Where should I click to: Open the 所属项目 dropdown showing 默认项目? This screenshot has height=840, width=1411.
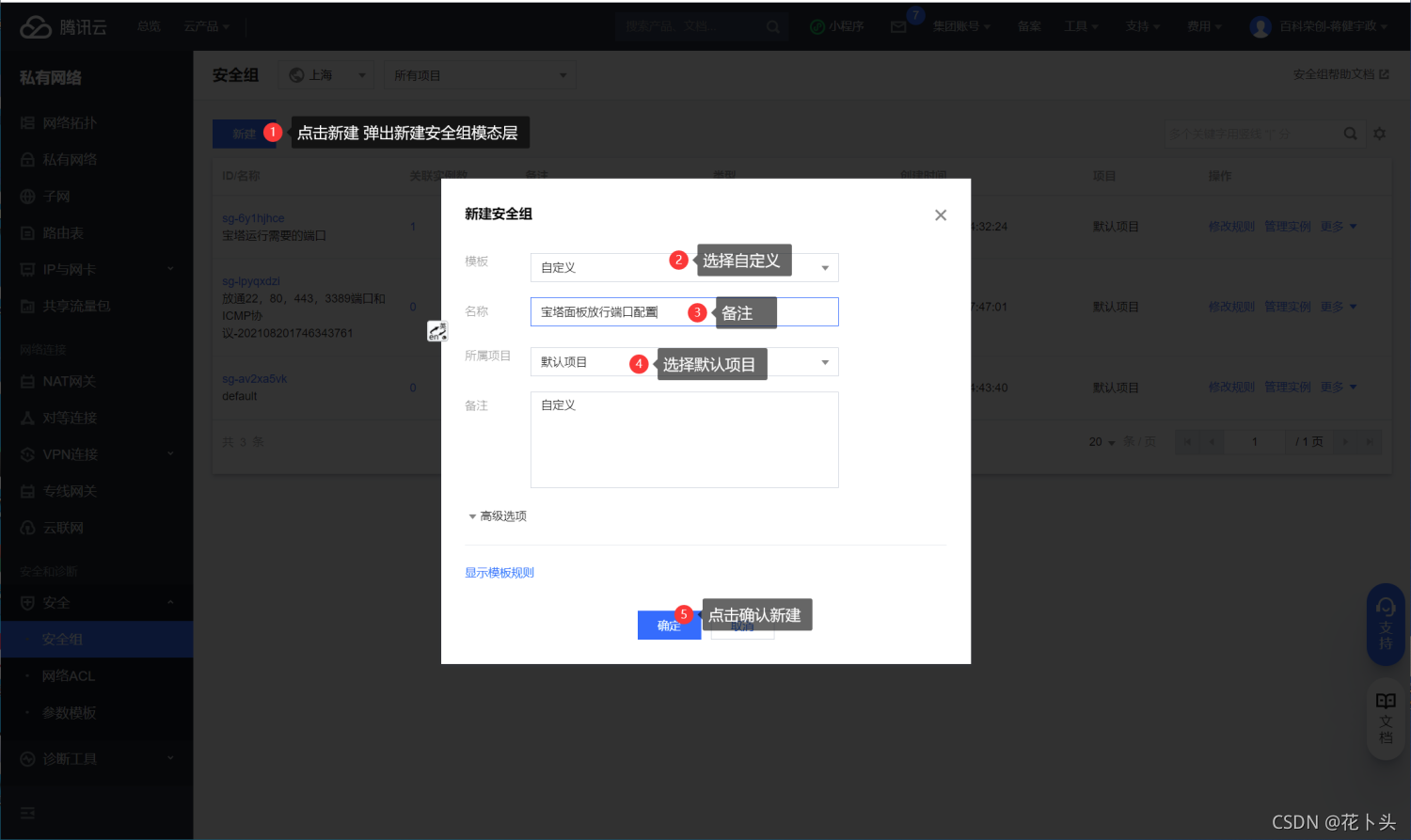point(684,362)
